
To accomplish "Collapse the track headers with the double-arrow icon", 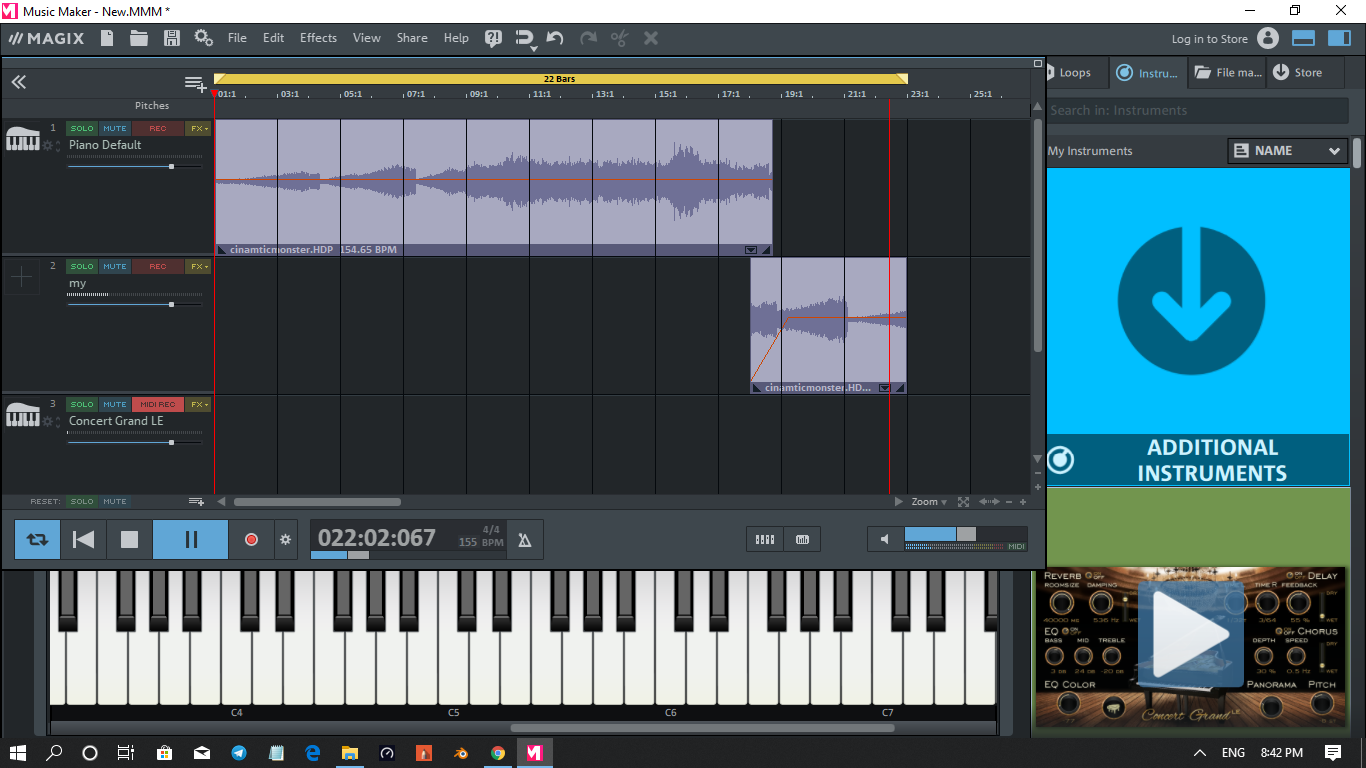I will (x=19, y=83).
